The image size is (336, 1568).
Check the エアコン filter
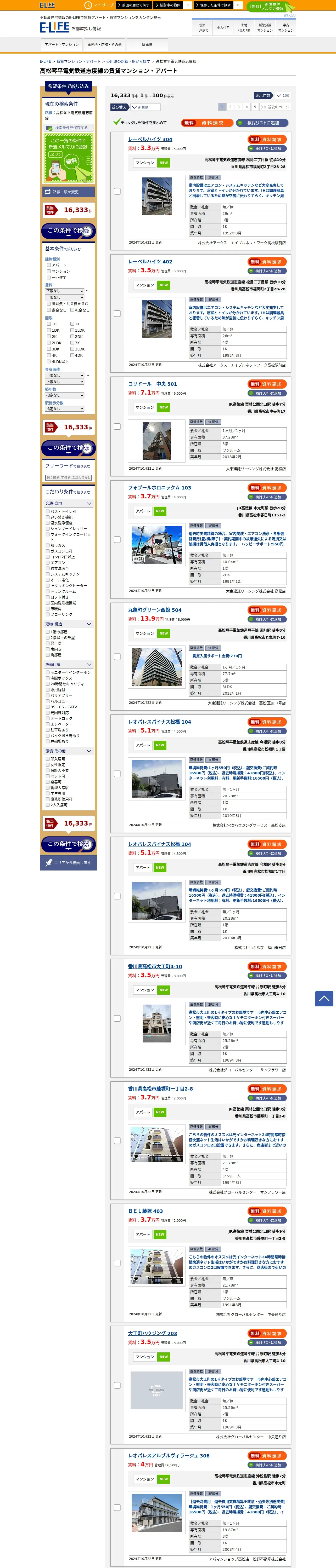pos(48,562)
